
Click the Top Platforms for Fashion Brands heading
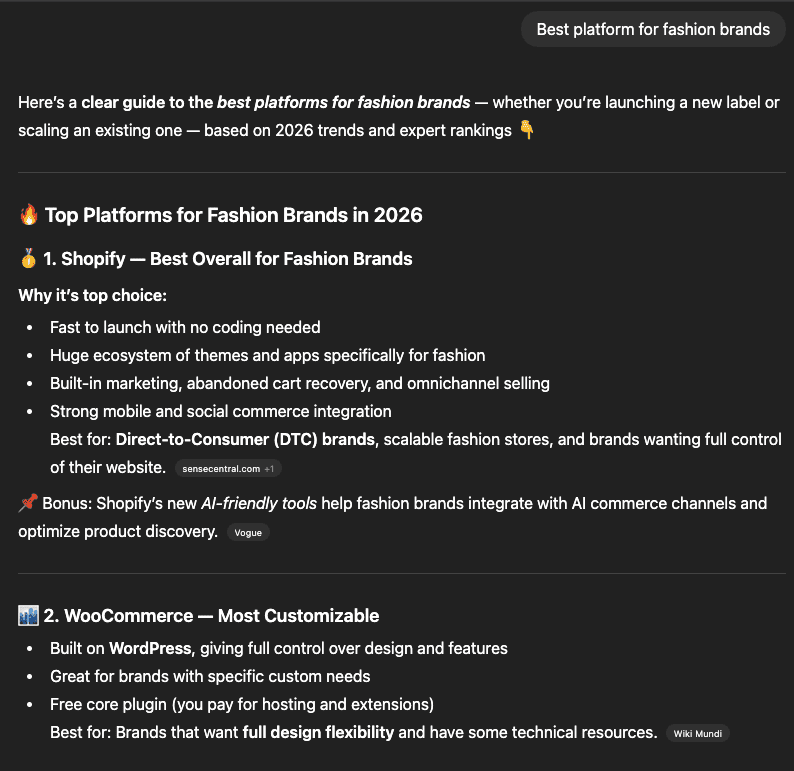(x=234, y=215)
